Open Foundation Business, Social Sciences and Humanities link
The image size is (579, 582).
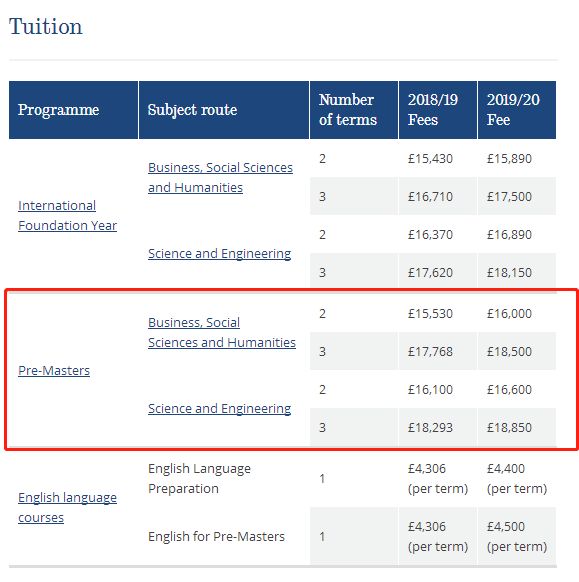(220, 177)
